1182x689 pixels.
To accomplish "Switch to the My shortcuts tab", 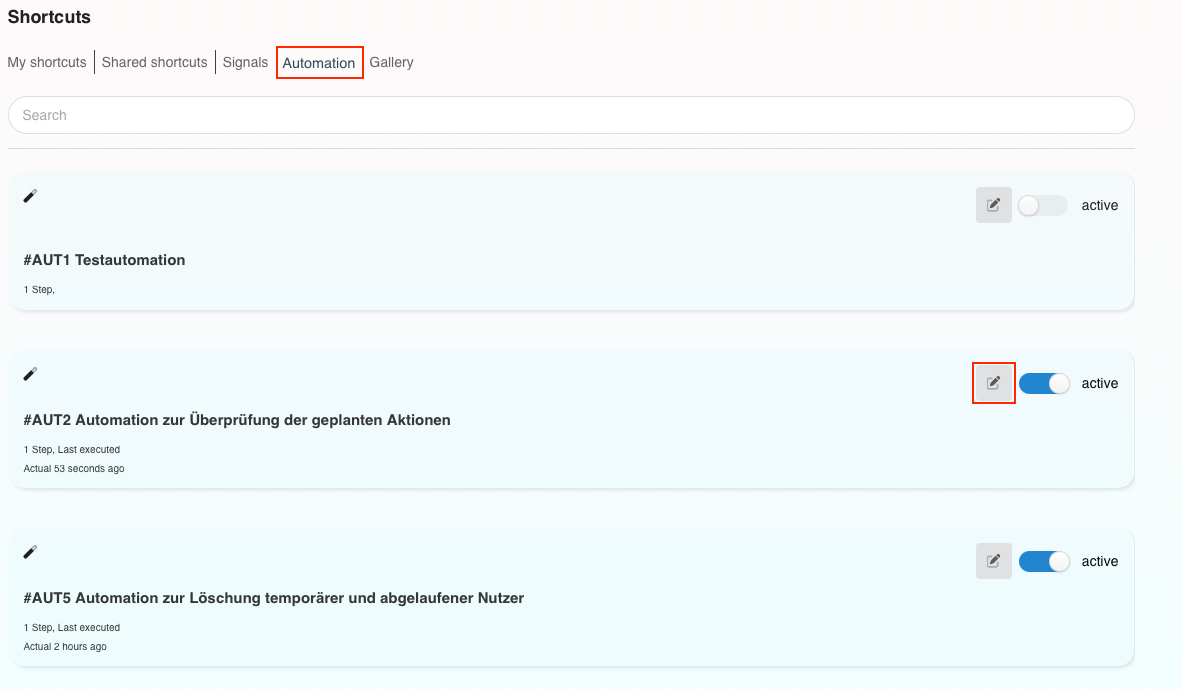I will [x=47, y=63].
